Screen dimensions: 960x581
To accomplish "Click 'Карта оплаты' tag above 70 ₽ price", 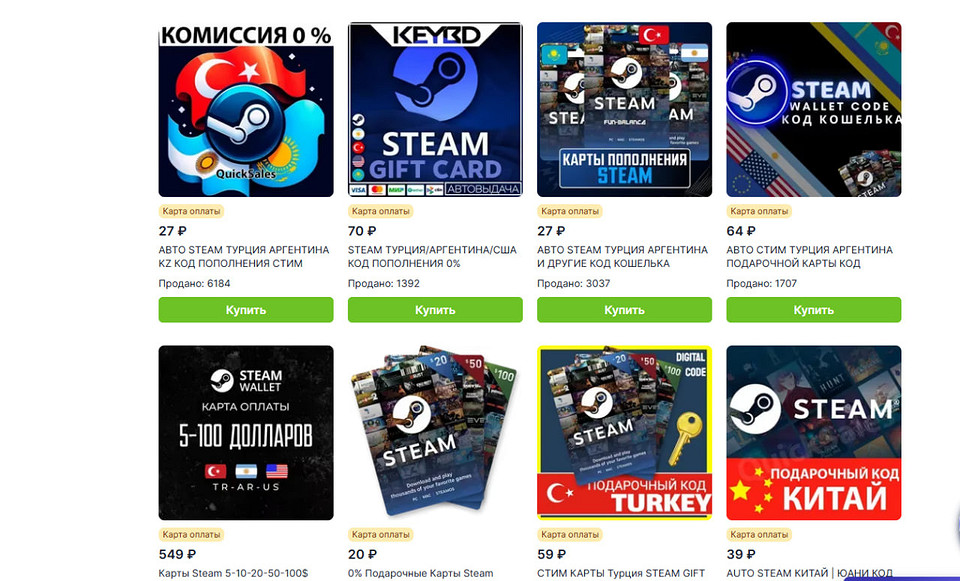I will [380, 211].
